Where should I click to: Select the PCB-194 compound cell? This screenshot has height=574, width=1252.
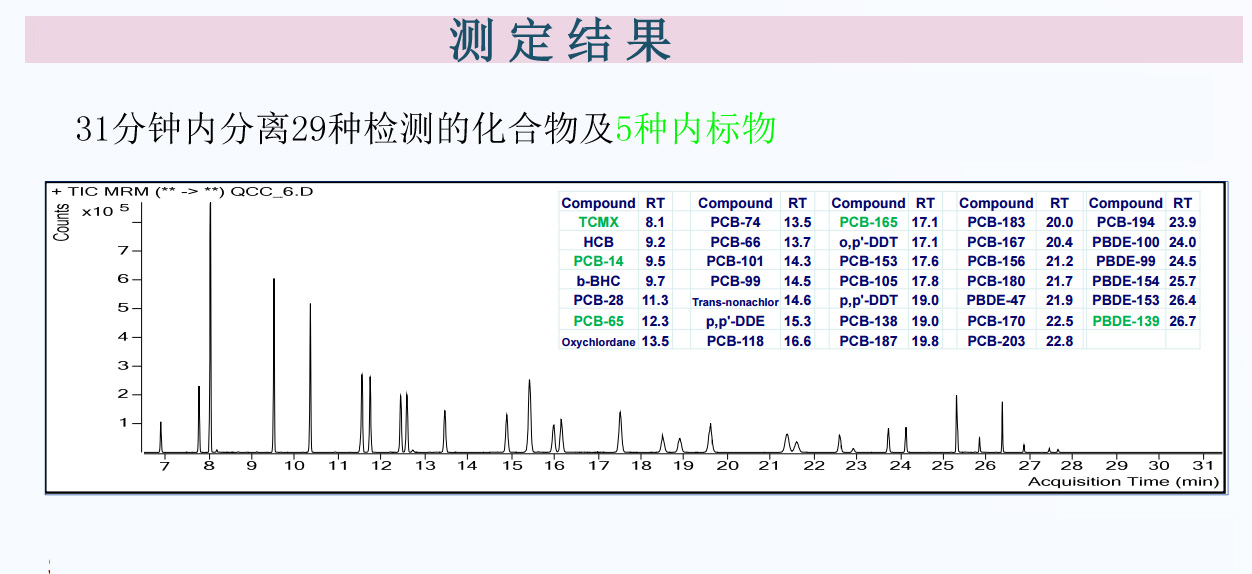click(x=1126, y=222)
